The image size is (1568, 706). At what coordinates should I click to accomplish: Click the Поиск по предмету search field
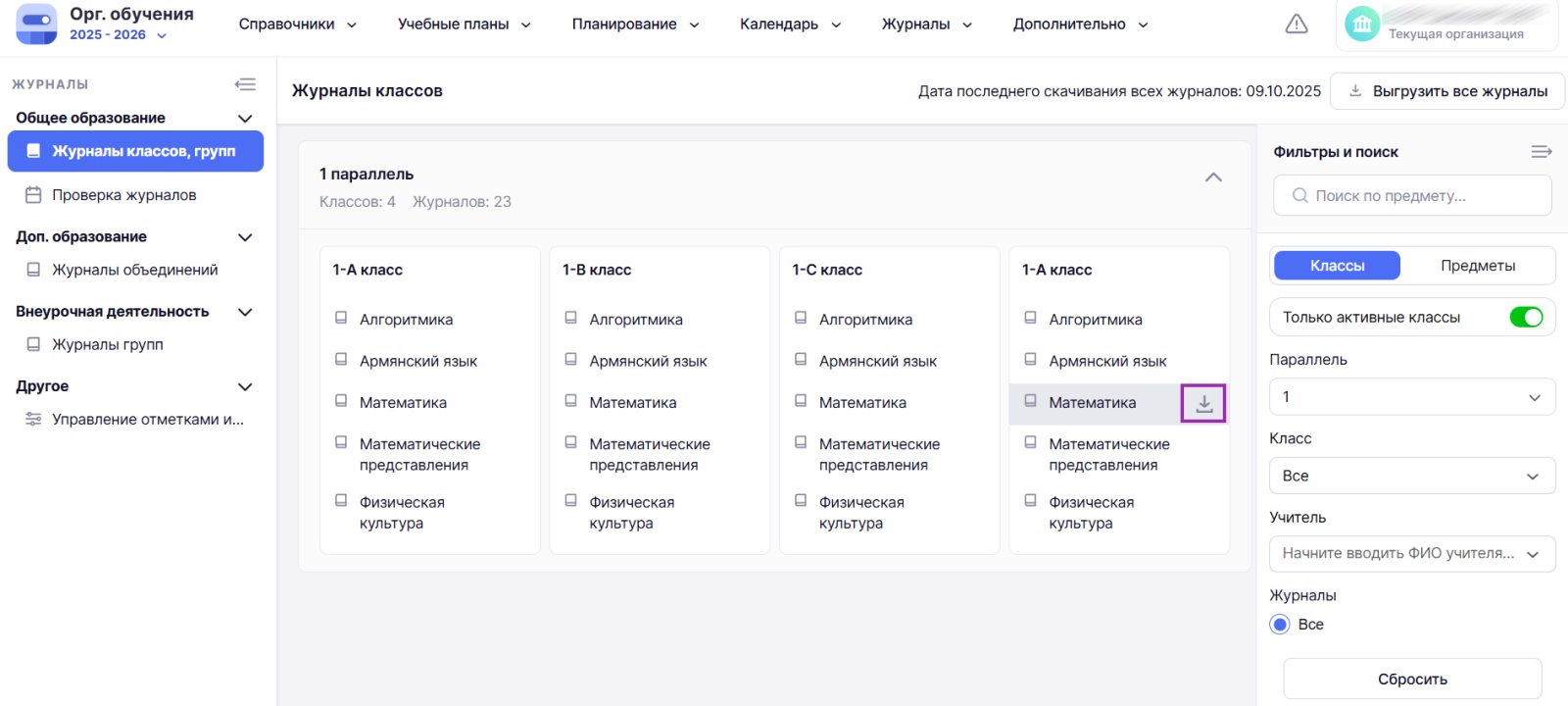tap(1411, 195)
